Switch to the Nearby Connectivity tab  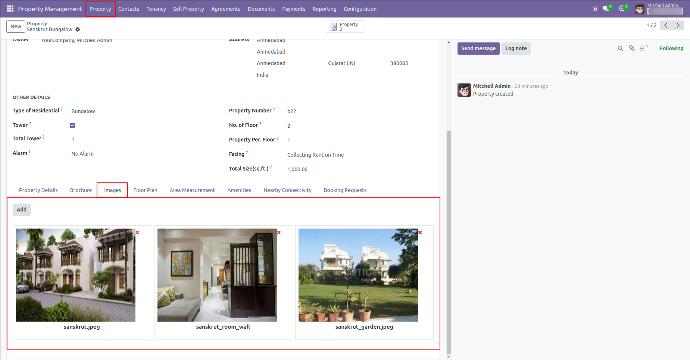pyautogui.click(x=287, y=190)
